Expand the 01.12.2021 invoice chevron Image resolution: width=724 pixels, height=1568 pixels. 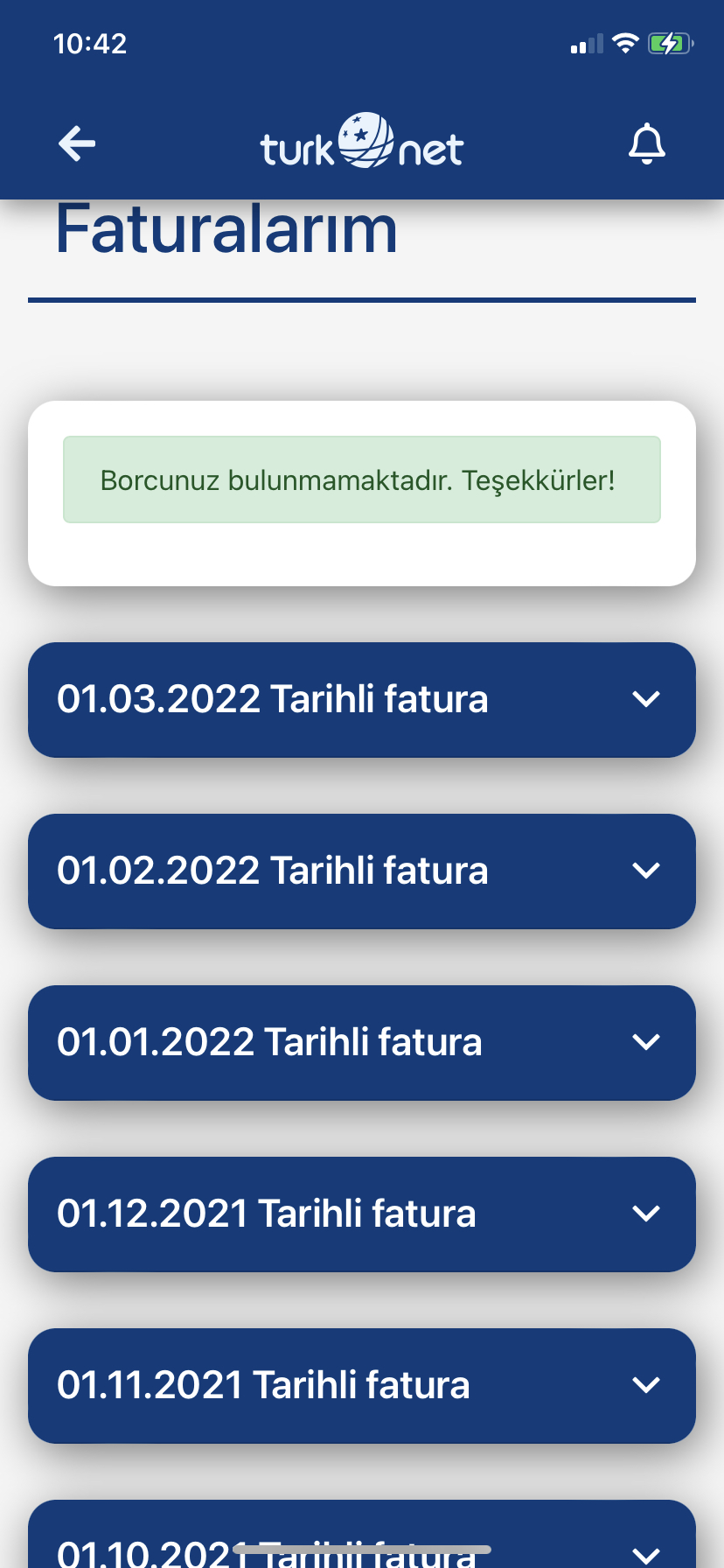click(x=646, y=1214)
